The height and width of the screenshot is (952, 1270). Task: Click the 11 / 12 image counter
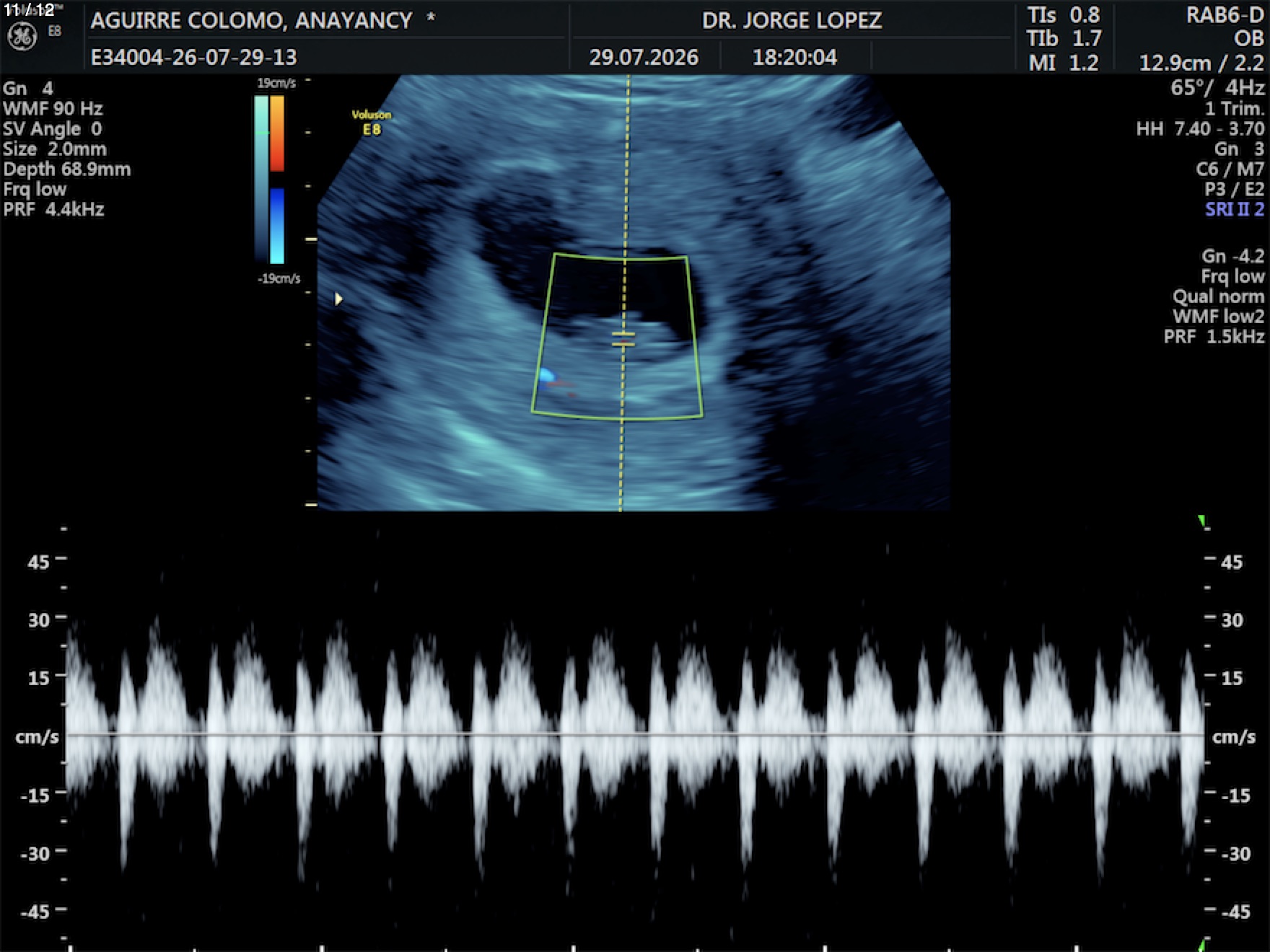(x=29, y=10)
